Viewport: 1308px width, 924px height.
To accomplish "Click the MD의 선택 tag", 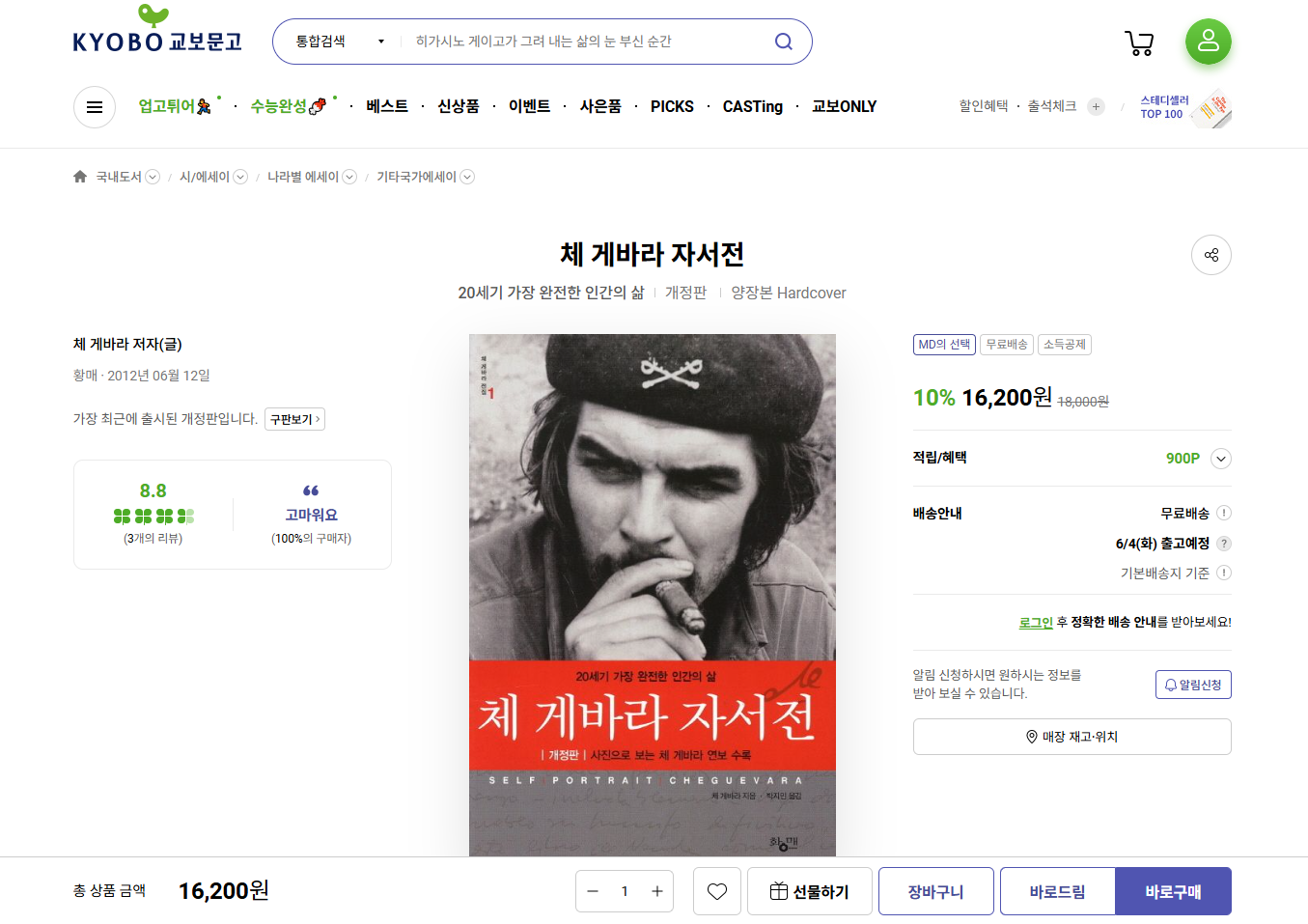I will point(944,345).
